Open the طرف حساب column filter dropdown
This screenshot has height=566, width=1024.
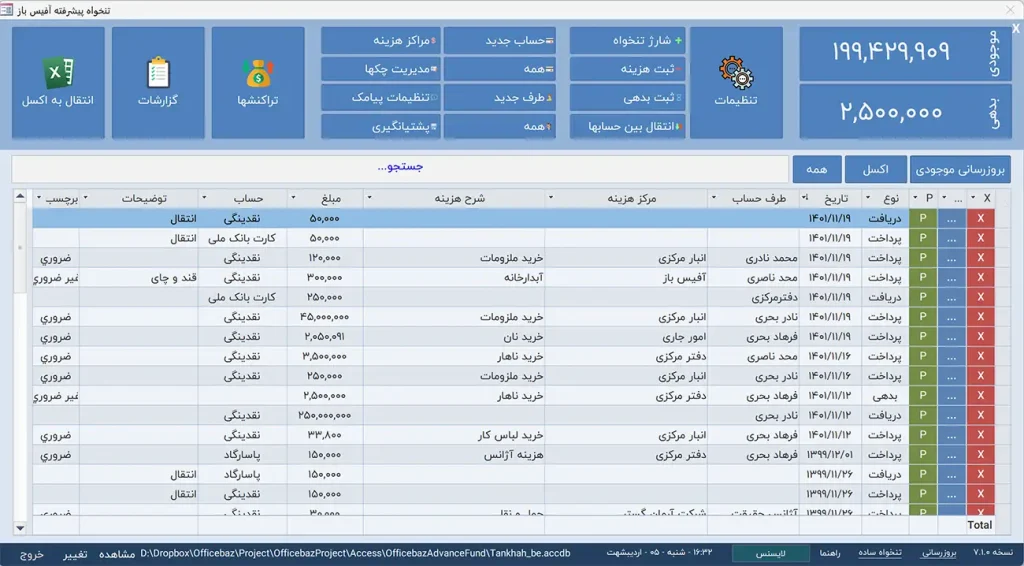tap(713, 198)
